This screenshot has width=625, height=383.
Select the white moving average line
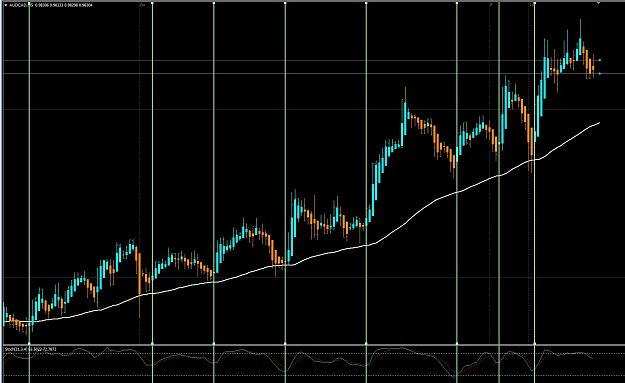[303, 261]
